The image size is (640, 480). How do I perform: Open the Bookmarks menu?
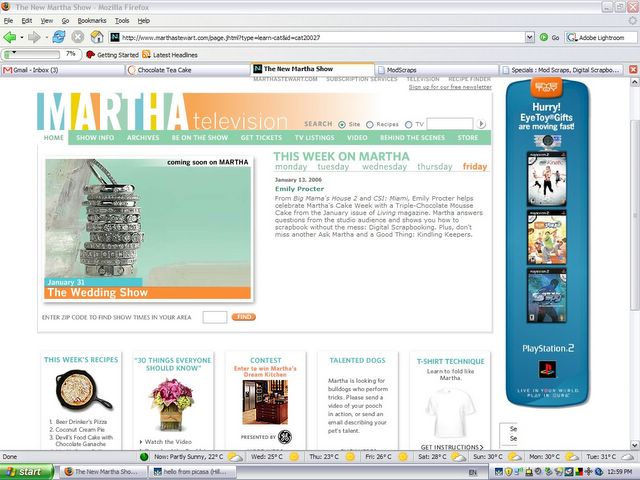(x=92, y=20)
